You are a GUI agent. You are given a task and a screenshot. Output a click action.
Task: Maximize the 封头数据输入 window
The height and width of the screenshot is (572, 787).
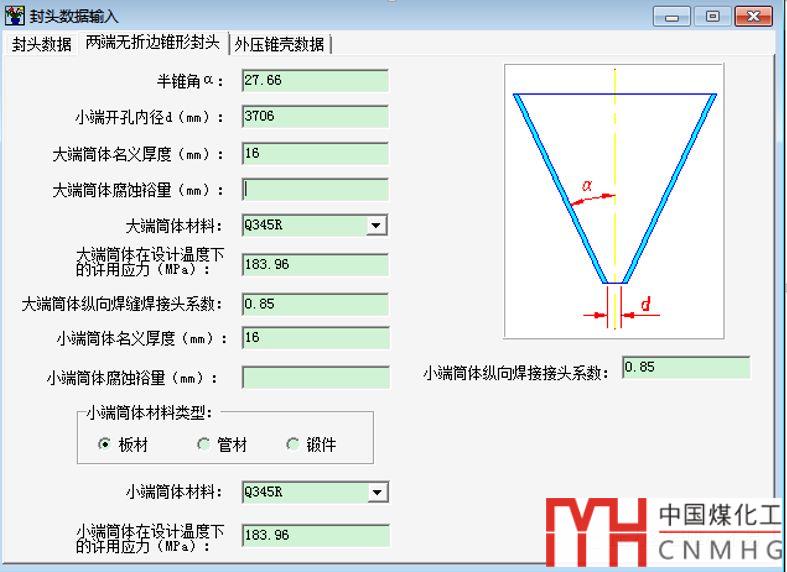tap(712, 17)
